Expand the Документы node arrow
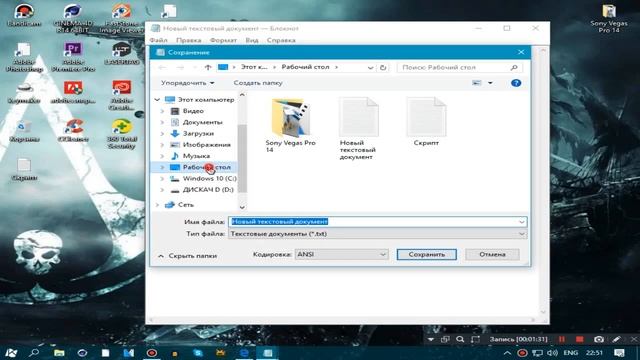 pos(162,122)
